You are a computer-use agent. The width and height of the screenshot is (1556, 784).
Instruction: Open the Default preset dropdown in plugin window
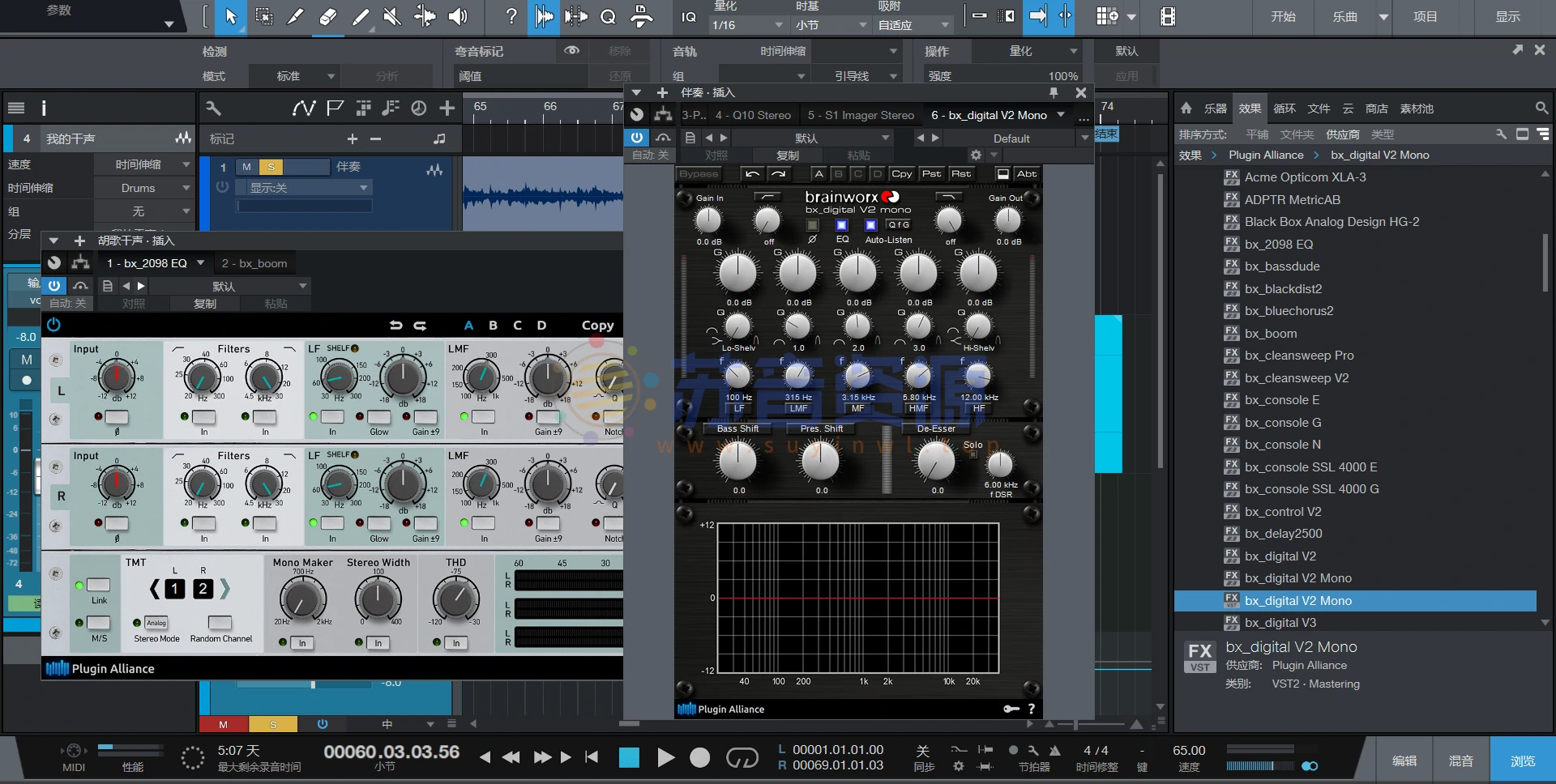[1011, 138]
